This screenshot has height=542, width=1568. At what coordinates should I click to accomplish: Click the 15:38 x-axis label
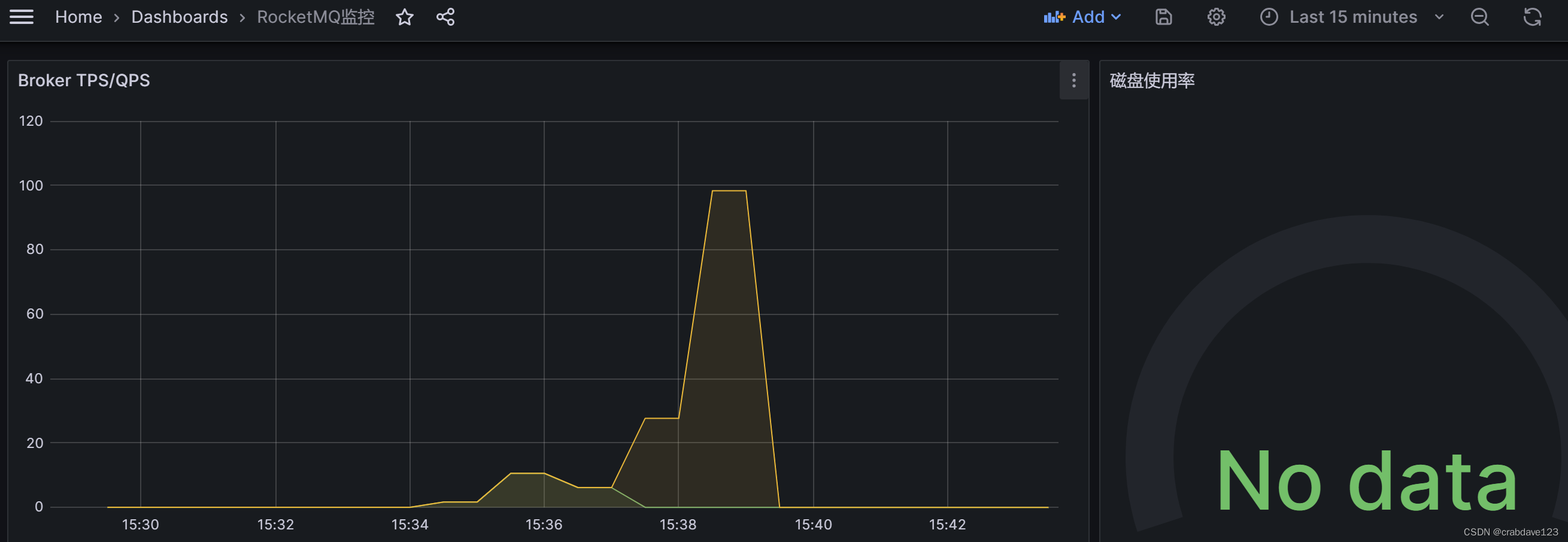click(678, 525)
